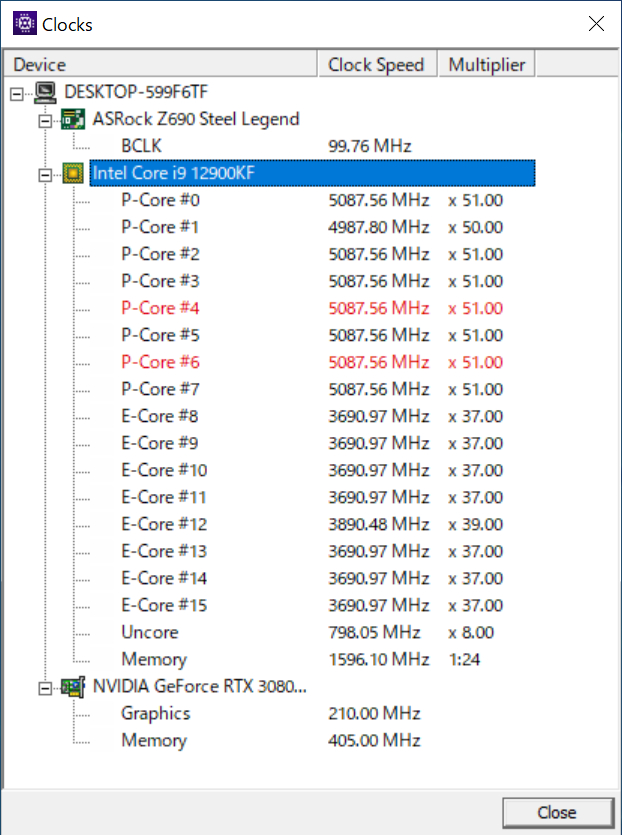Screen dimensions: 622x835
Task: Click the 4987.80 MHz clock value
Action: pyautogui.click(x=379, y=227)
